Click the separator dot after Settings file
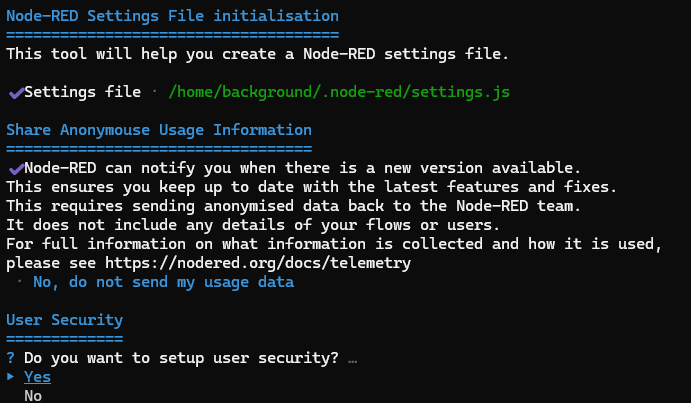The width and height of the screenshot is (691, 403). coord(154,91)
